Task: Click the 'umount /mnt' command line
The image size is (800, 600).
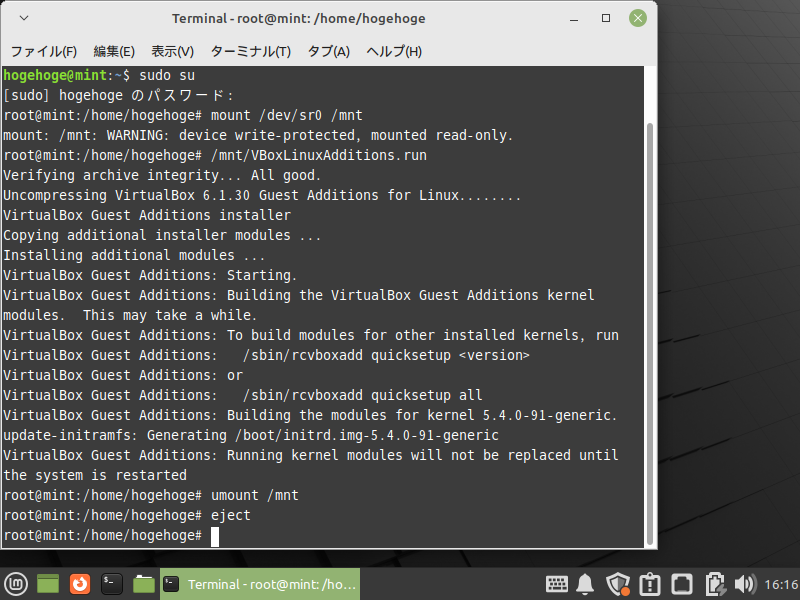Action: coord(255,495)
